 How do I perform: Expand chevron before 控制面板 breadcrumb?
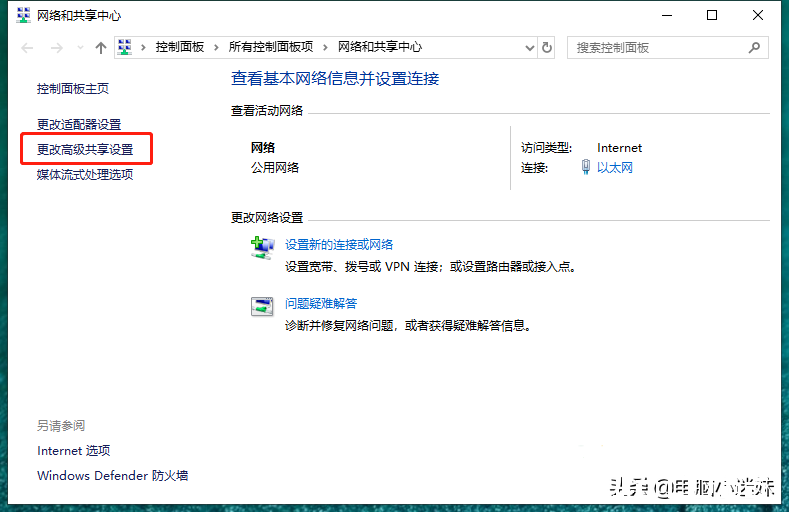(x=143, y=48)
